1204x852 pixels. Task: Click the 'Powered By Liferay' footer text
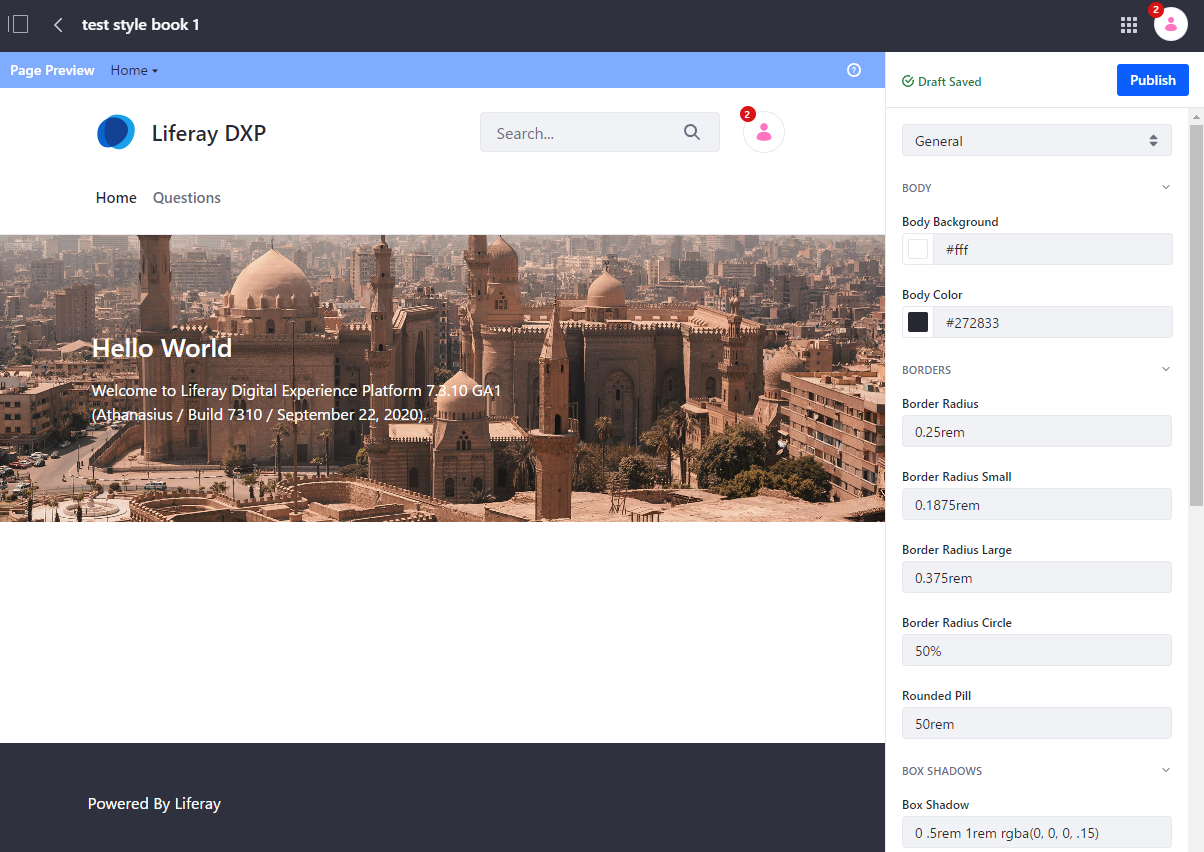(154, 803)
